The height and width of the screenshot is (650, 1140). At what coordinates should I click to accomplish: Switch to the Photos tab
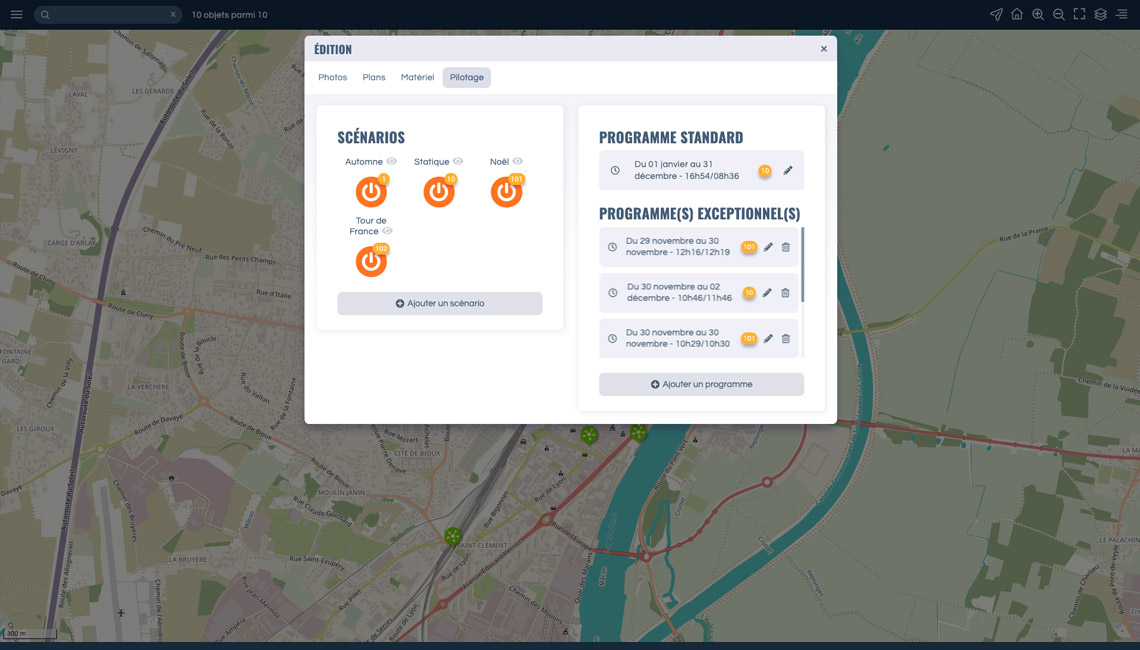(333, 77)
